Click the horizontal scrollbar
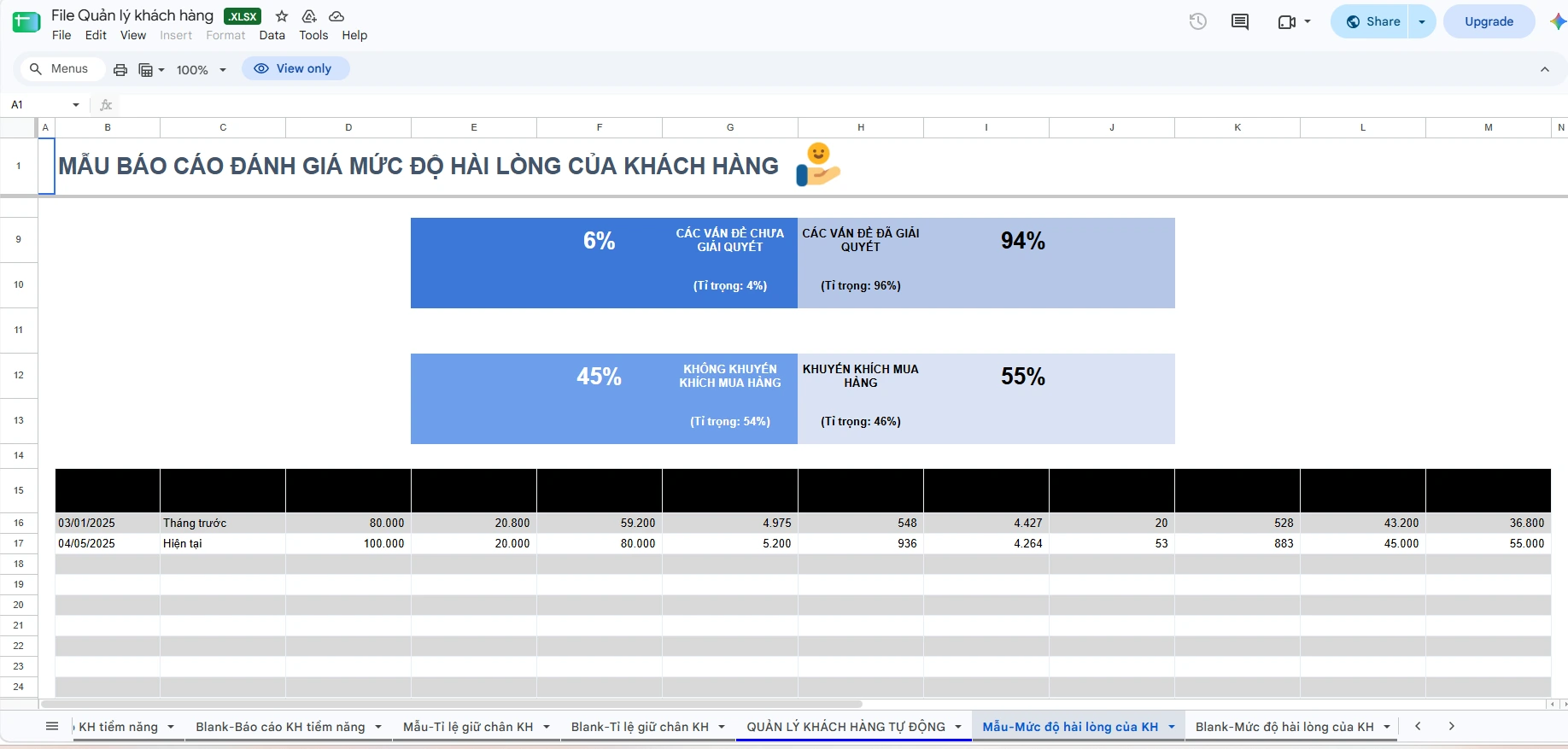The image size is (1568, 749). pos(452,704)
